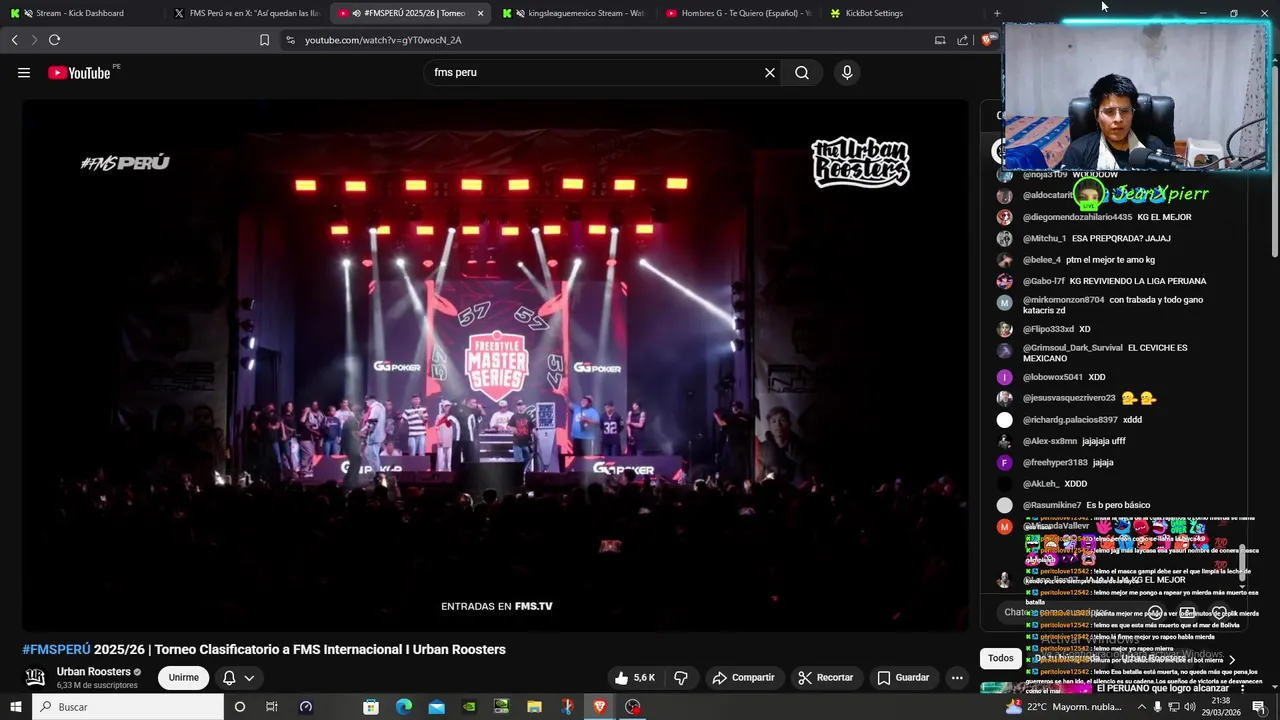
Task: Switch to Stream - Kick Dashboard tab
Action: coord(80,13)
